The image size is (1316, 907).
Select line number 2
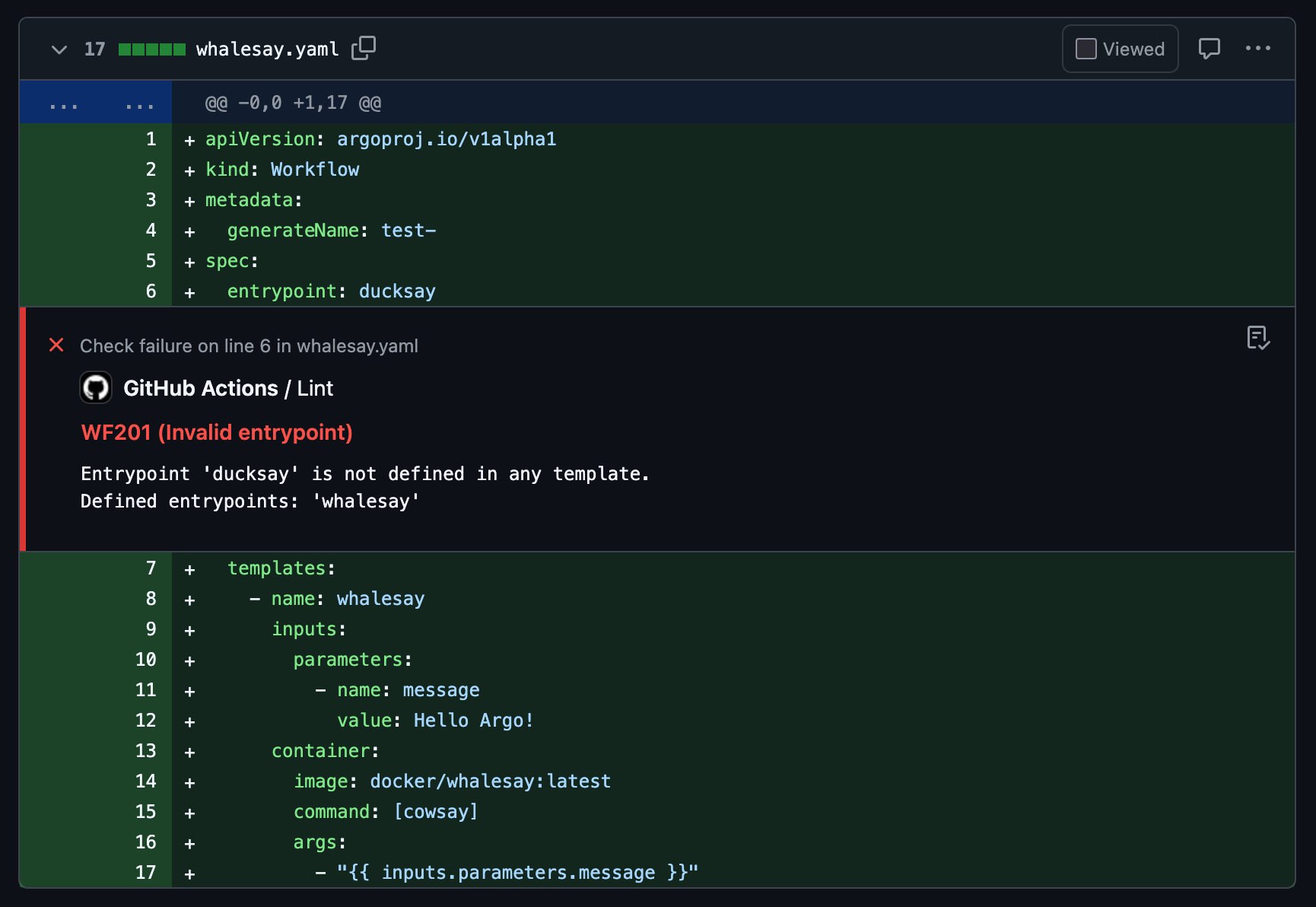tap(151, 170)
